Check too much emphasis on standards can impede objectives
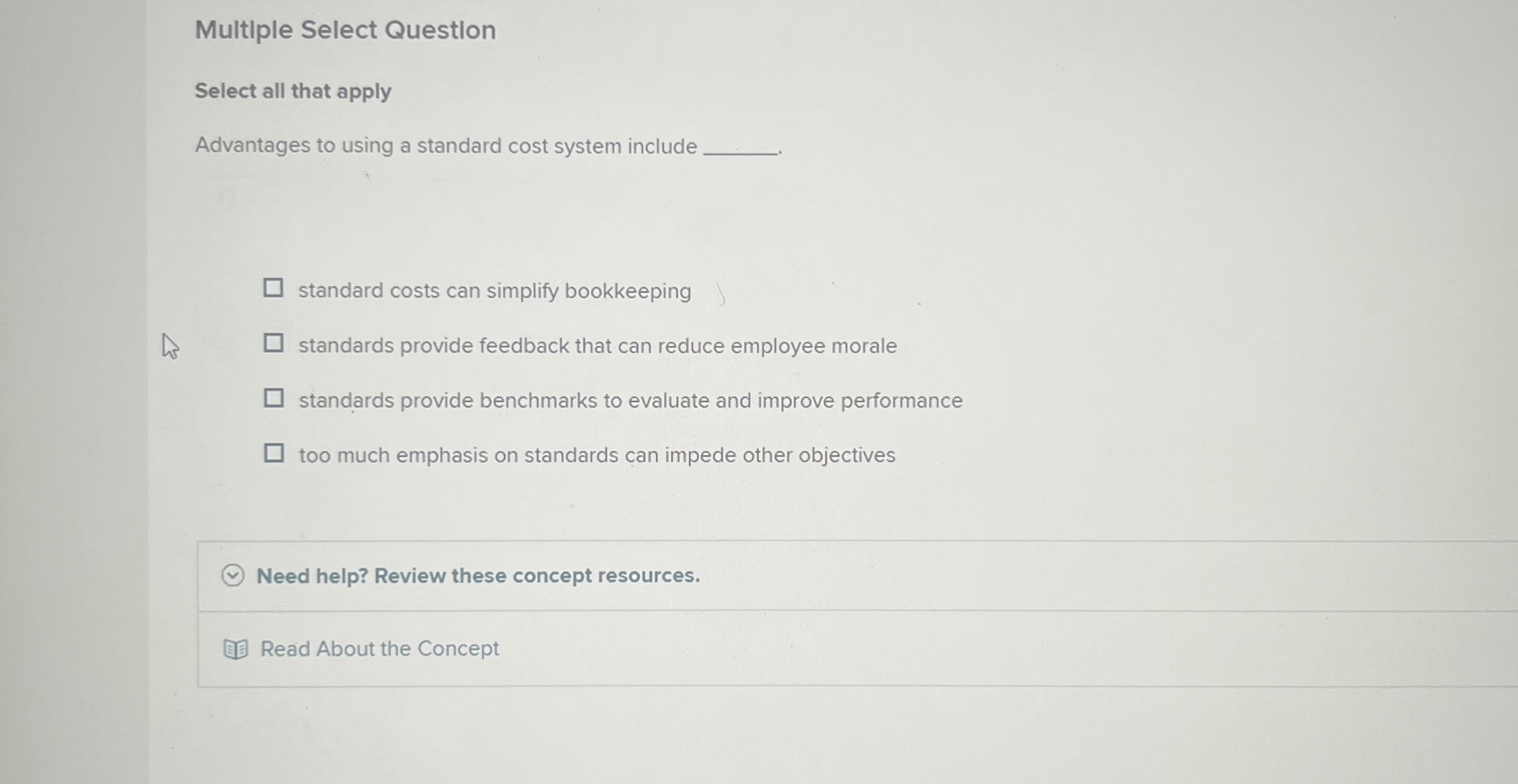 coord(274,452)
